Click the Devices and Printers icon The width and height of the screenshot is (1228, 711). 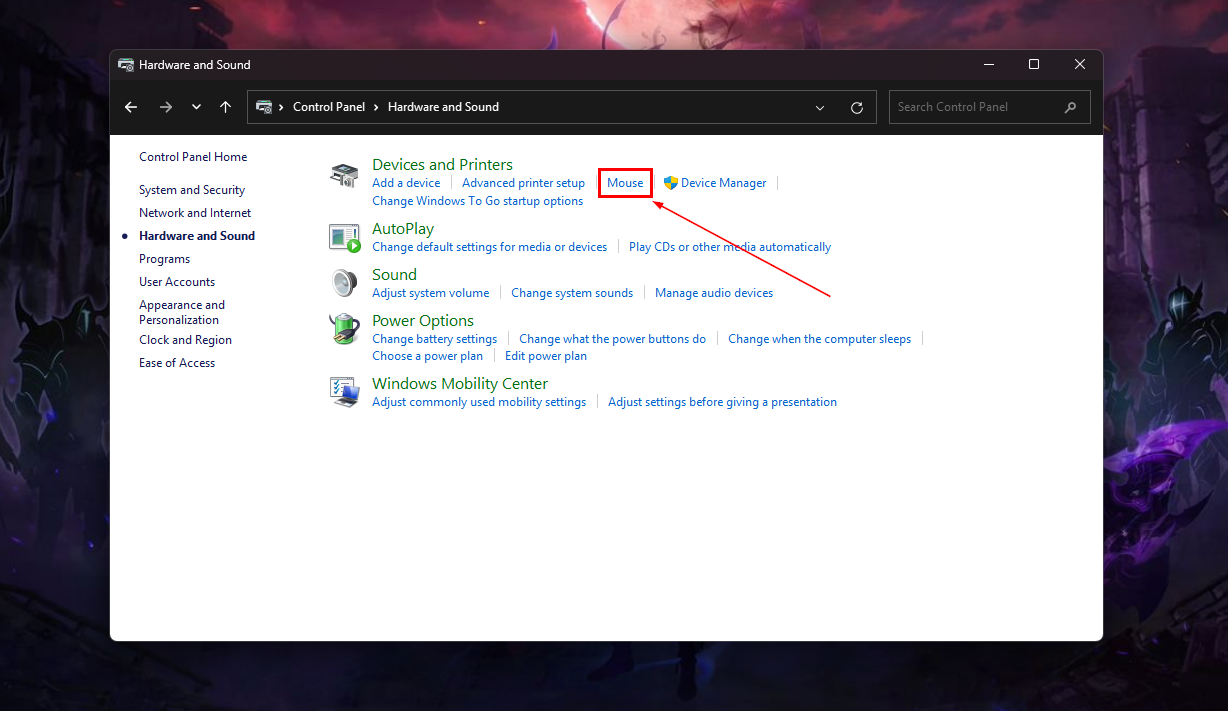(x=344, y=176)
